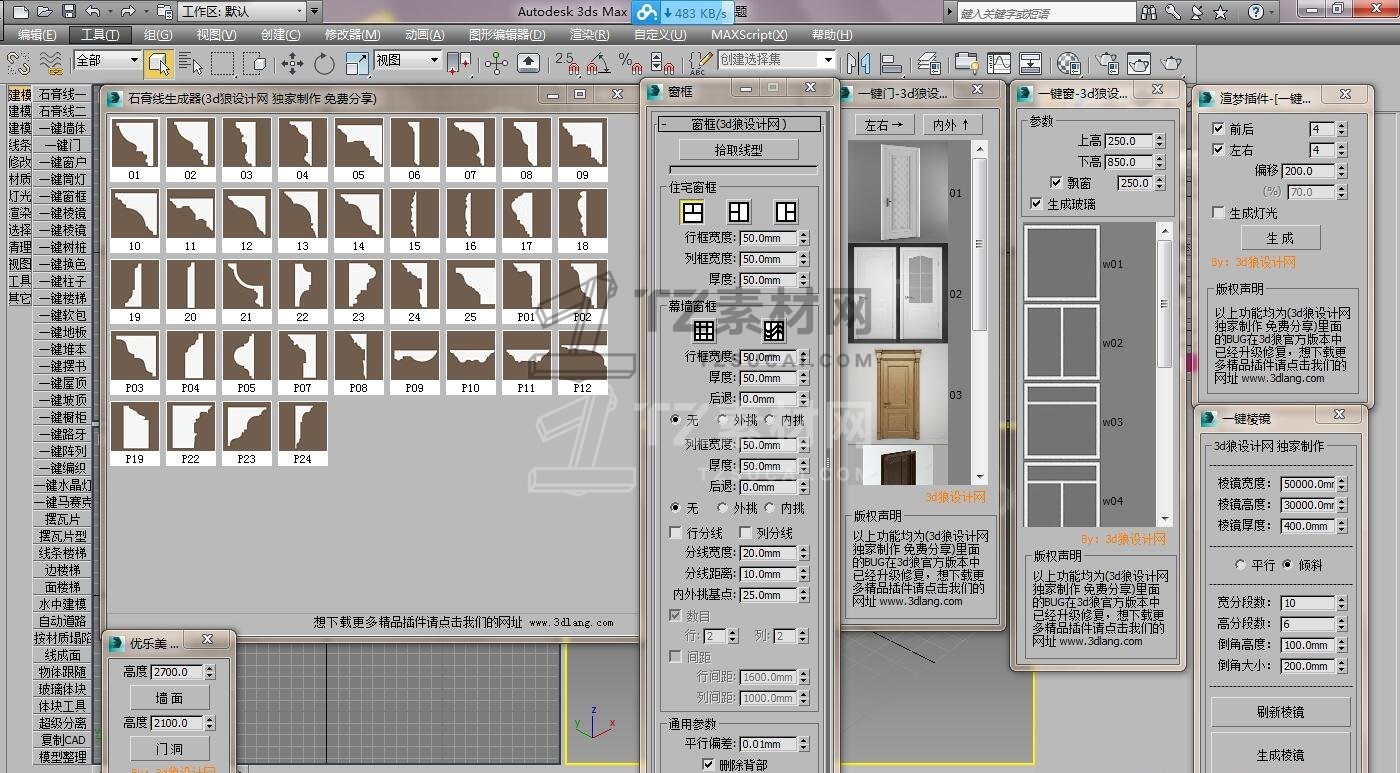The height and width of the screenshot is (773, 1400).
Task: Activate the Rotate tool icon
Action: (324, 64)
